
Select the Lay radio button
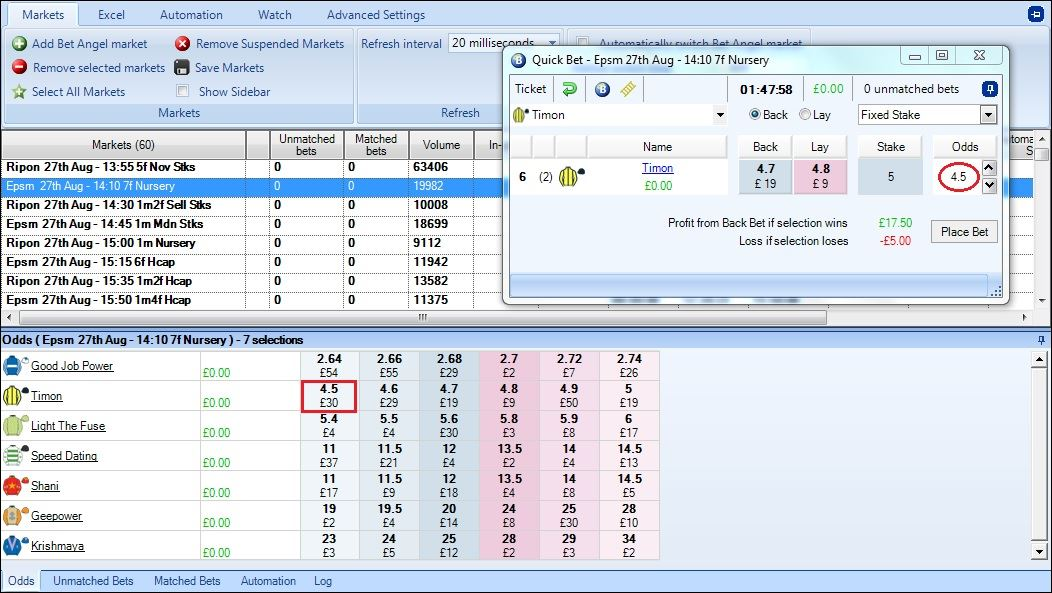[x=805, y=115]
